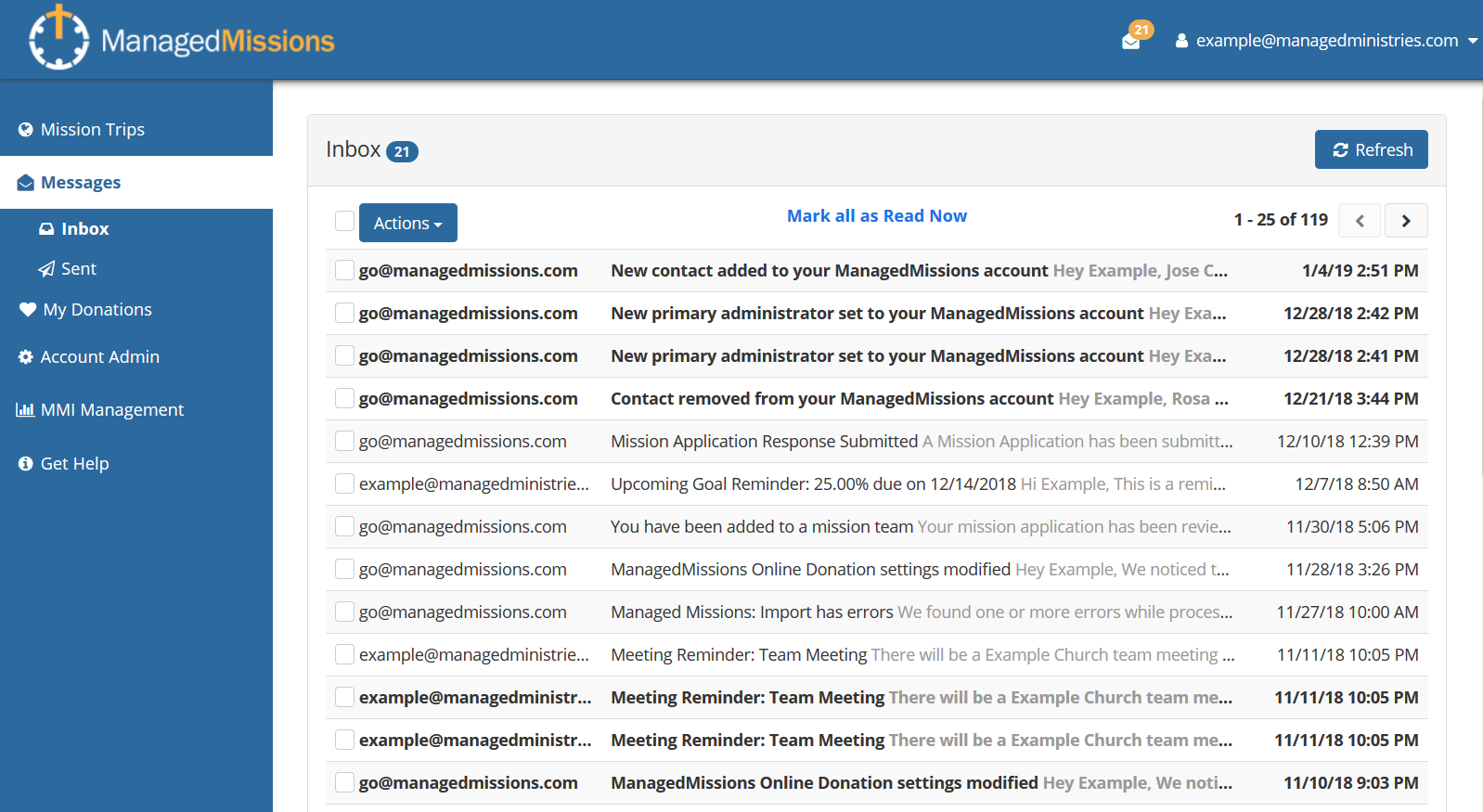Open 'Contact removed from your ManagedMissions account' message
Screen dimensions: 1483x812
click(832, 399)
